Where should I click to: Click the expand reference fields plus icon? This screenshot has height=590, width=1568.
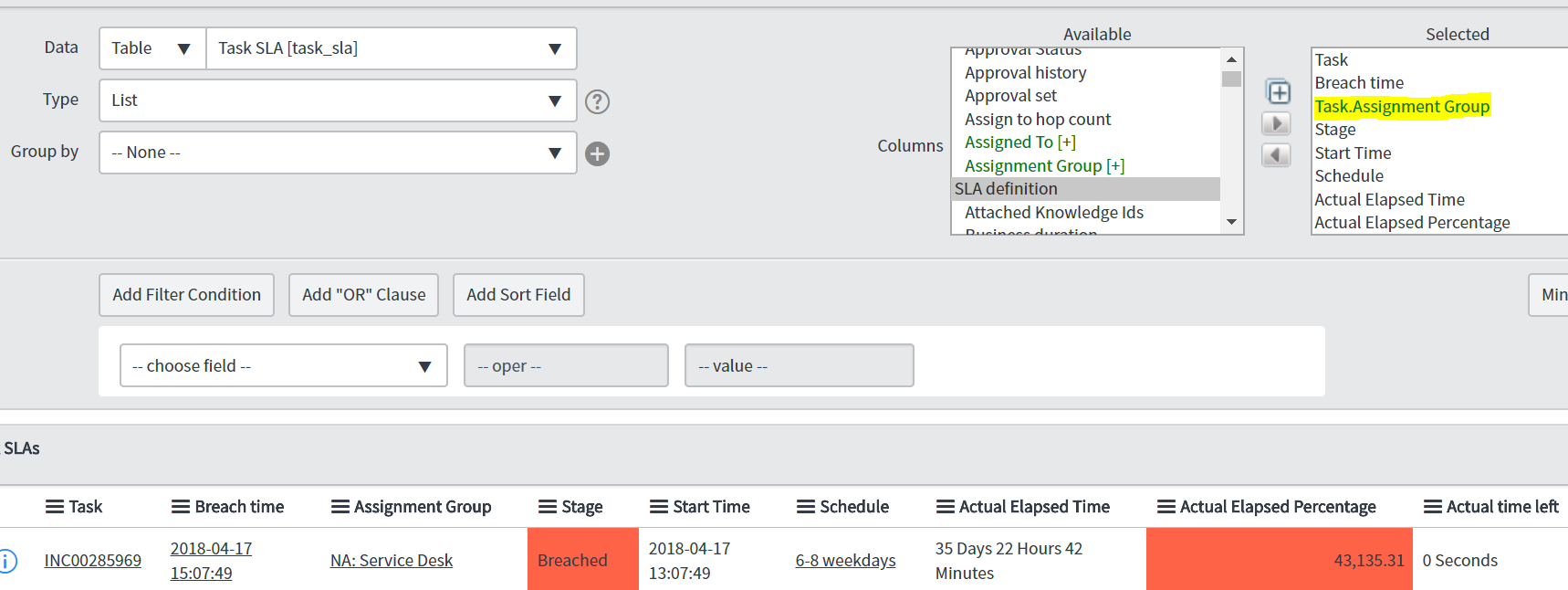coord(1278,91)
